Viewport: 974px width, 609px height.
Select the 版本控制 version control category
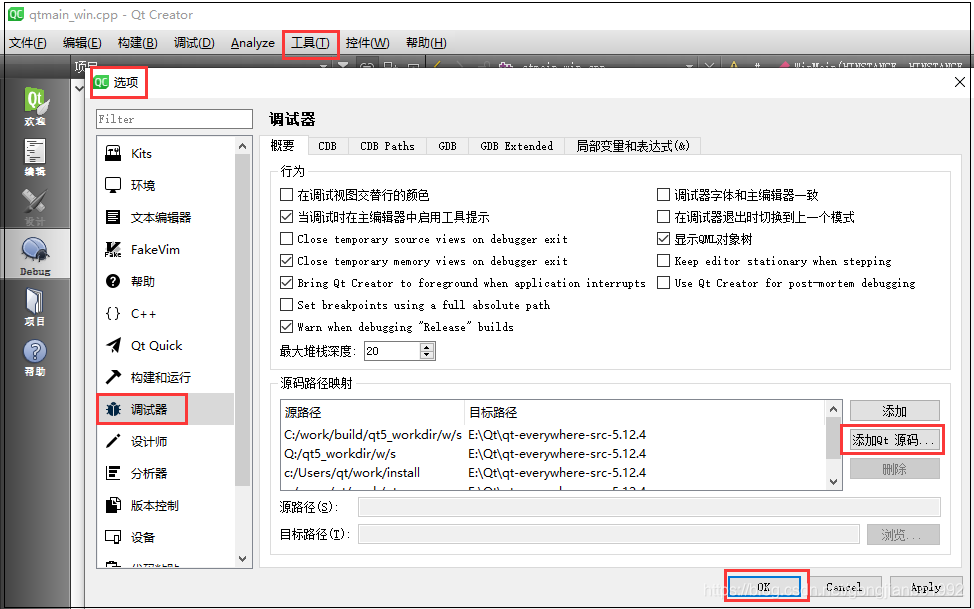(x=165, y=505)
